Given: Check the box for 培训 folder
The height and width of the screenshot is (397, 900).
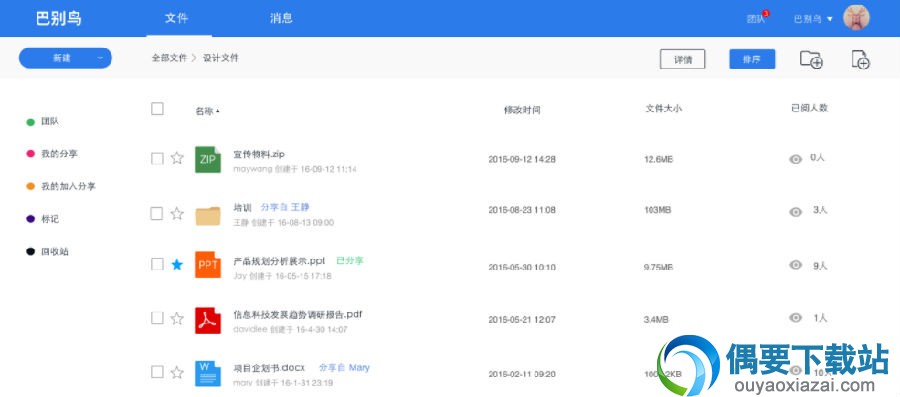Looking at the screenshot, I should coord(157,213).
